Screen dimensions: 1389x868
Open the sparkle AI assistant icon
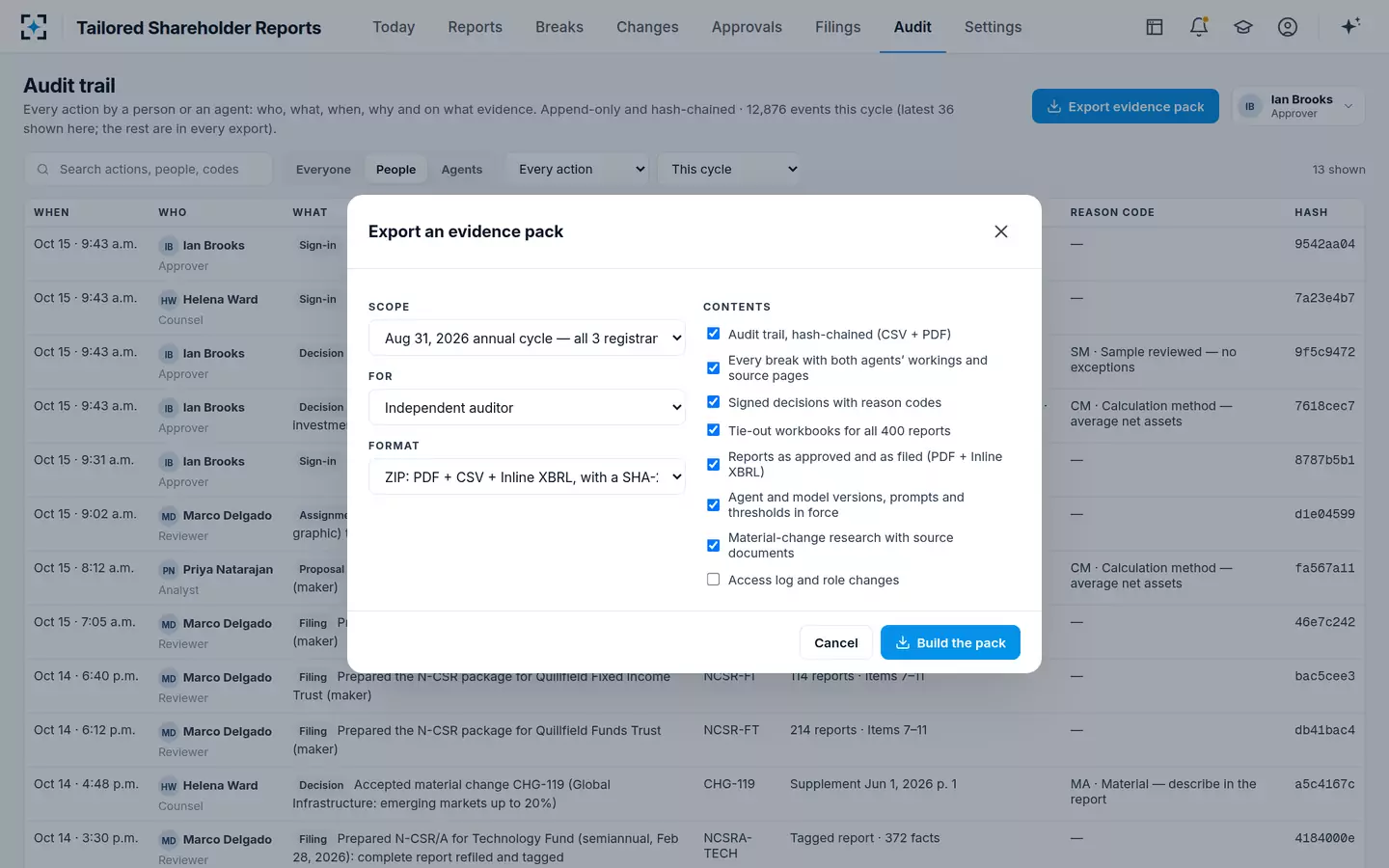pos(1350,26)
